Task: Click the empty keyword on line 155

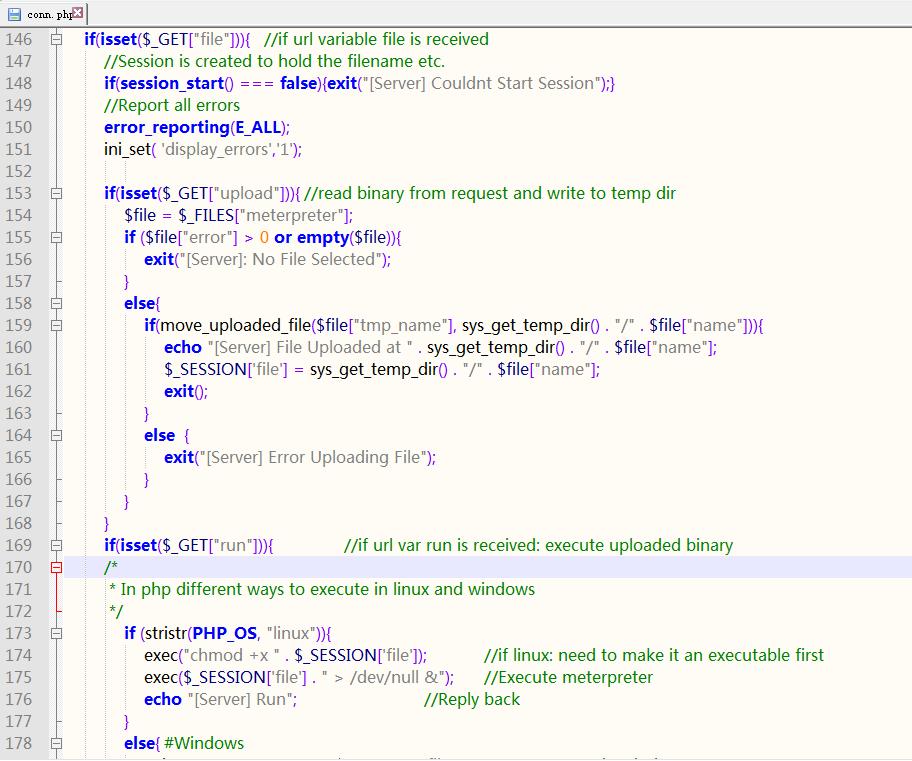Action: pos(323,238)
